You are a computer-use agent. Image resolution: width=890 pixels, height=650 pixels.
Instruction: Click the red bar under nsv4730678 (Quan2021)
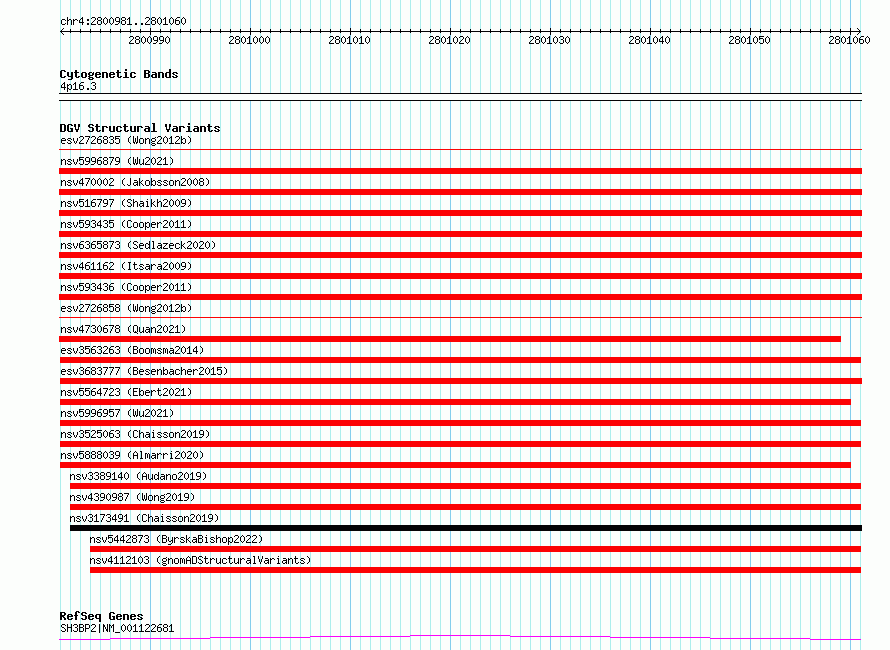tap(450, 339)
